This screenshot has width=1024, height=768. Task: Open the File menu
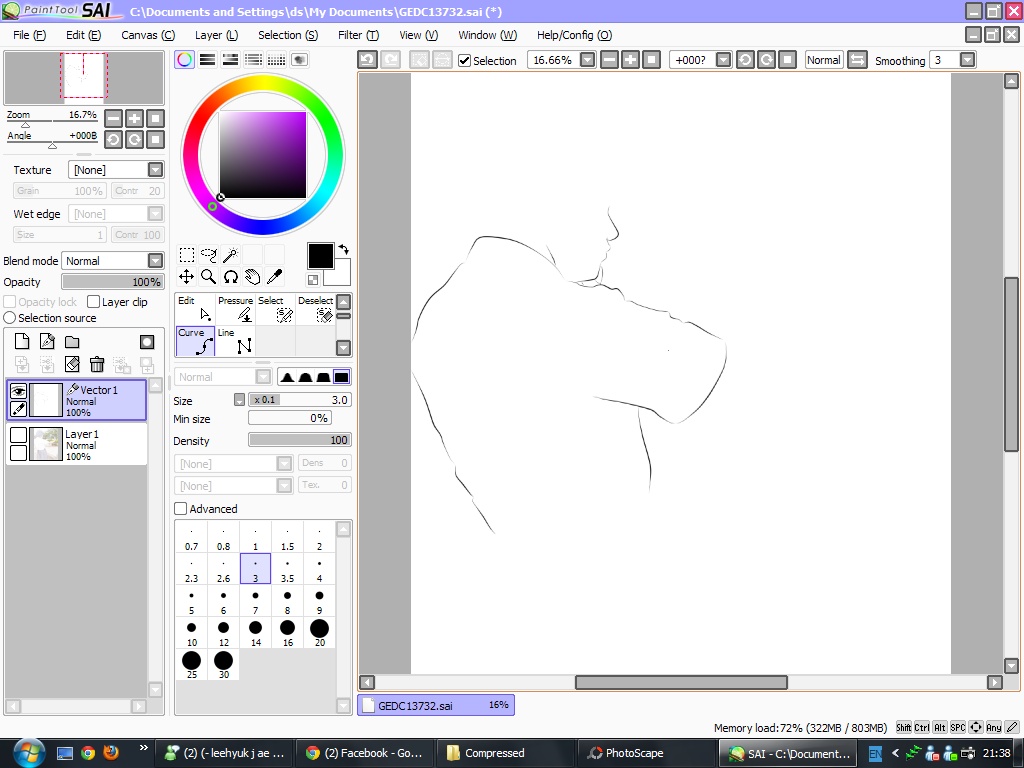pyautogui.click(x=29, y=35)
